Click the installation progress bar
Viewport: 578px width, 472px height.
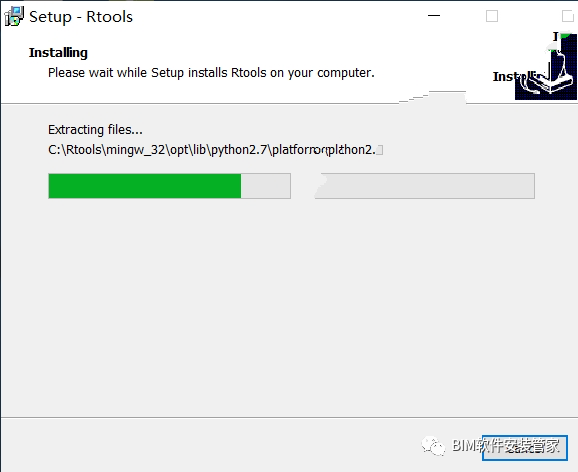click(291, 186)
